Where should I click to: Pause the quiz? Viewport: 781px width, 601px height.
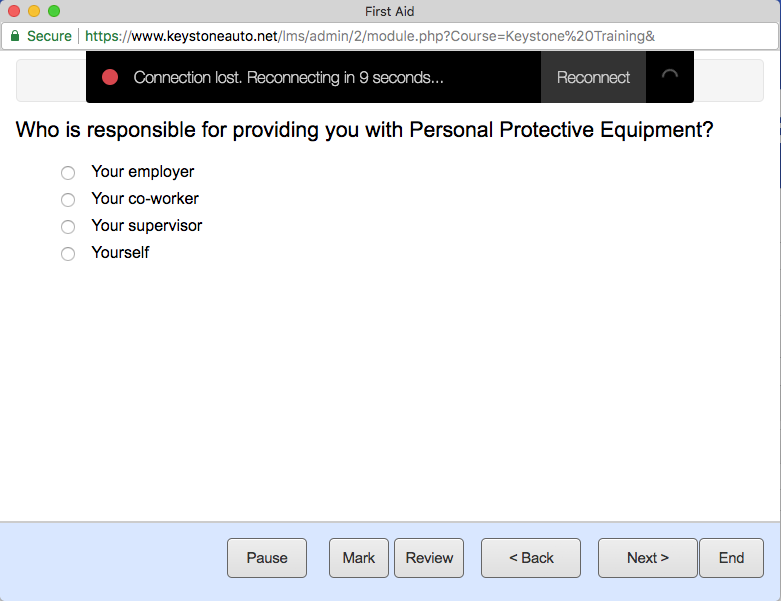pos(267,558)
